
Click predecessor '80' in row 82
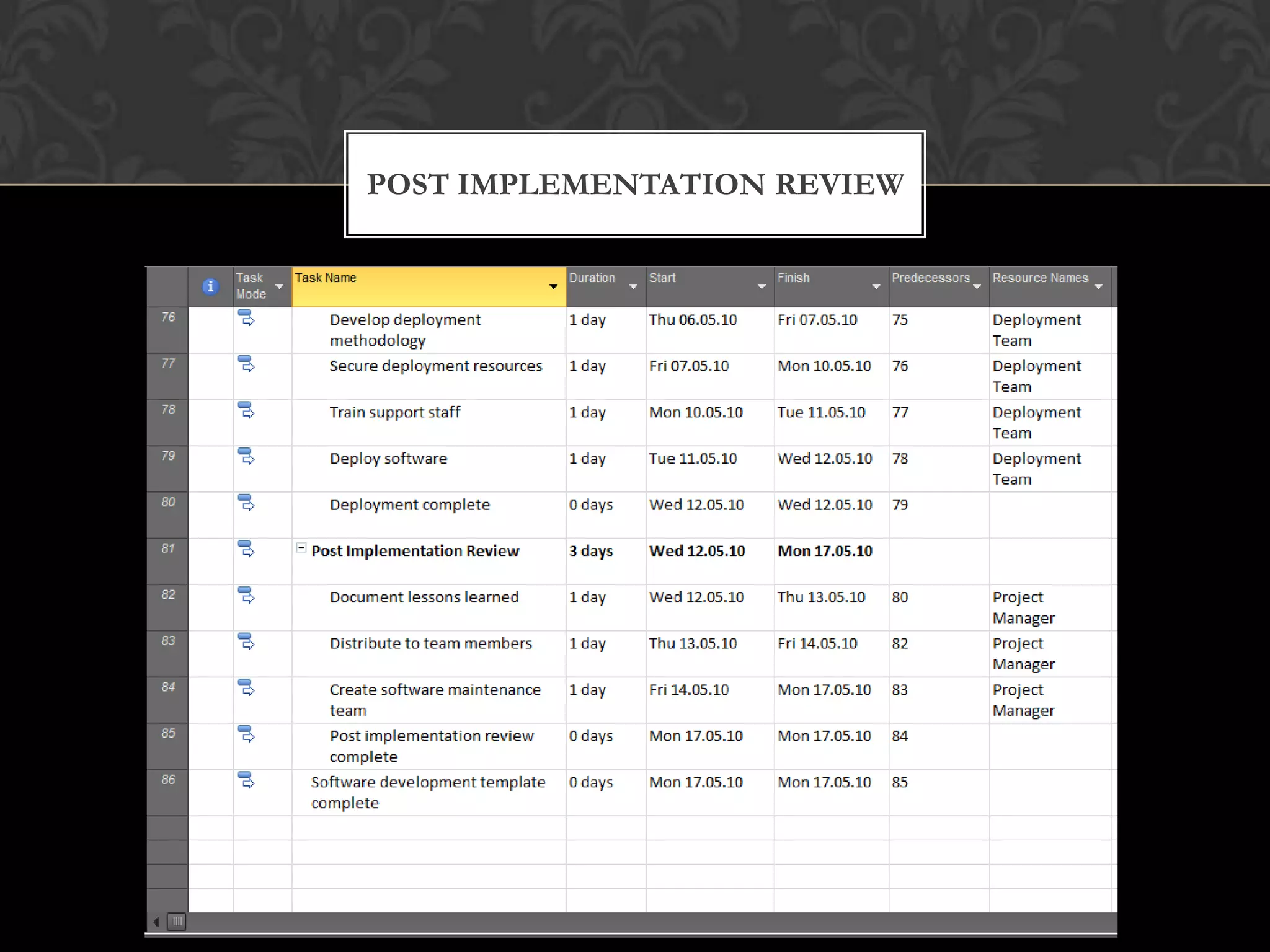point(900,597)
